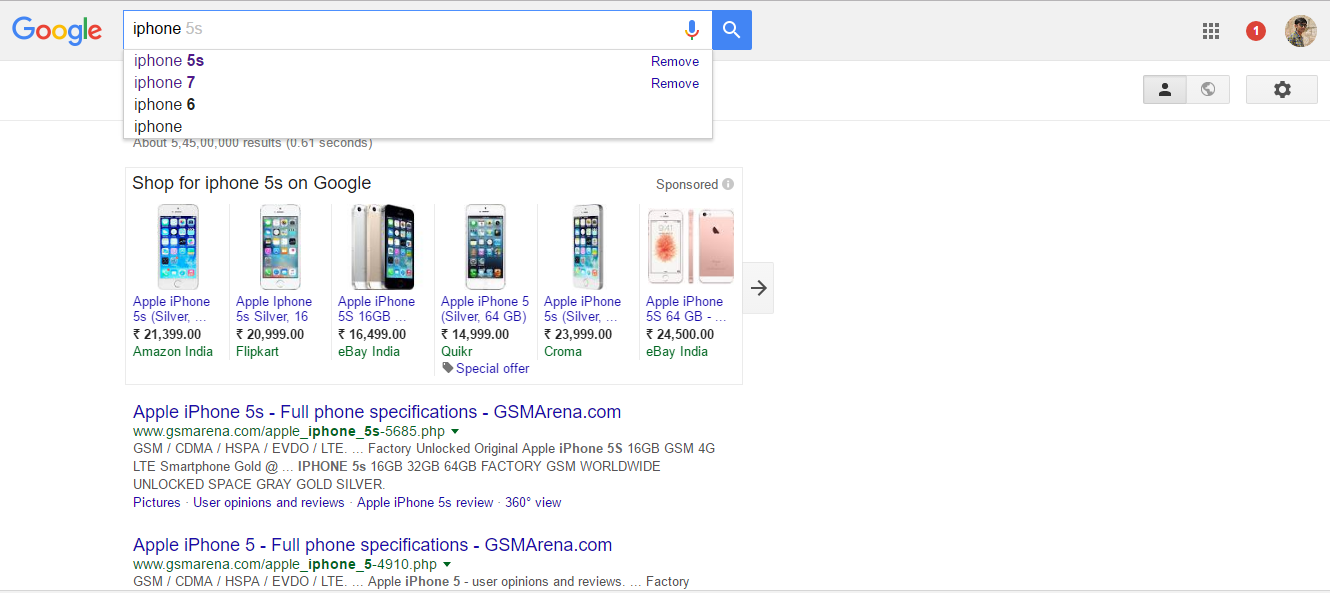Switch to global results globe icon
This screenshot has width=1330, height=596.
tap(1208, 89)
